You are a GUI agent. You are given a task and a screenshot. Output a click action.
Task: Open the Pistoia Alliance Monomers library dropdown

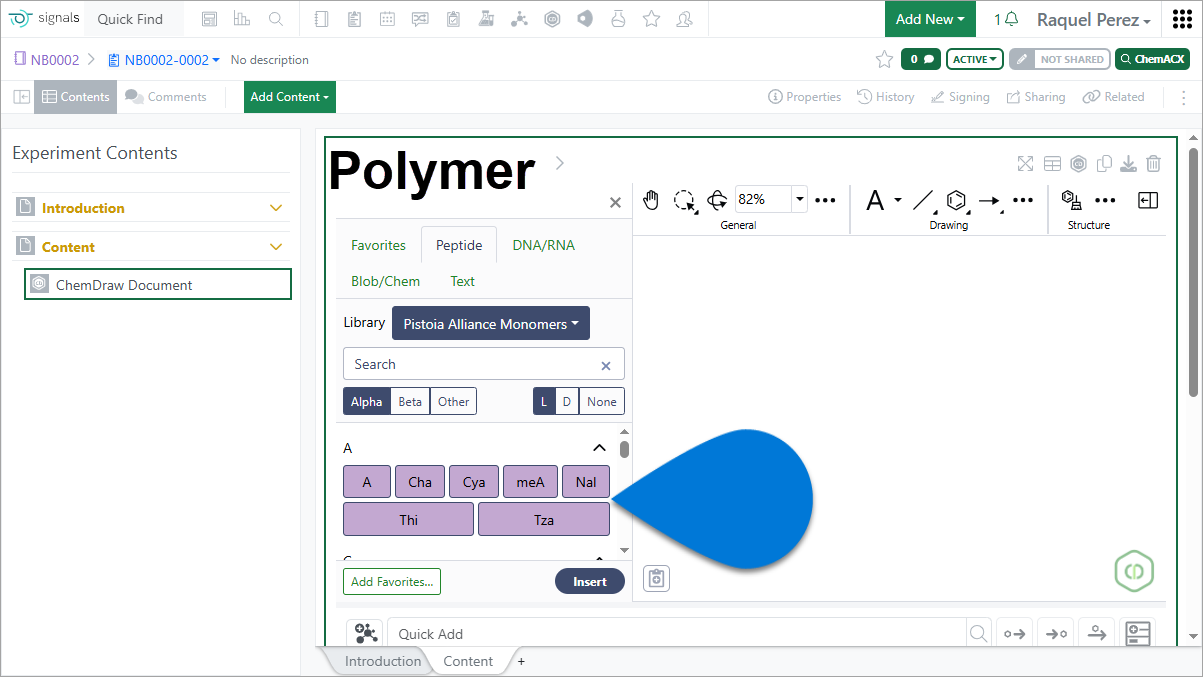tap(491, 324)
